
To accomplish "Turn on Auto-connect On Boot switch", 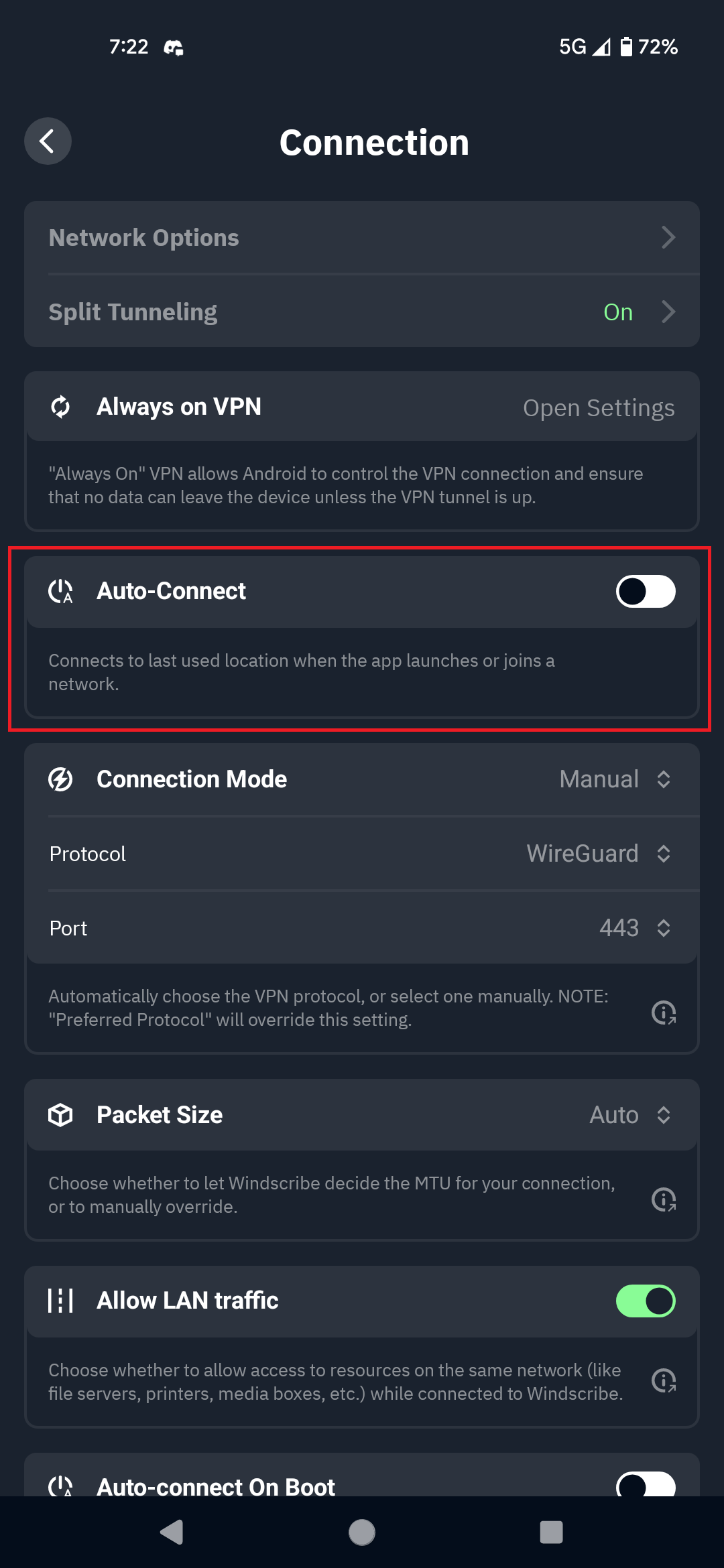I will tap(646, 1484).
